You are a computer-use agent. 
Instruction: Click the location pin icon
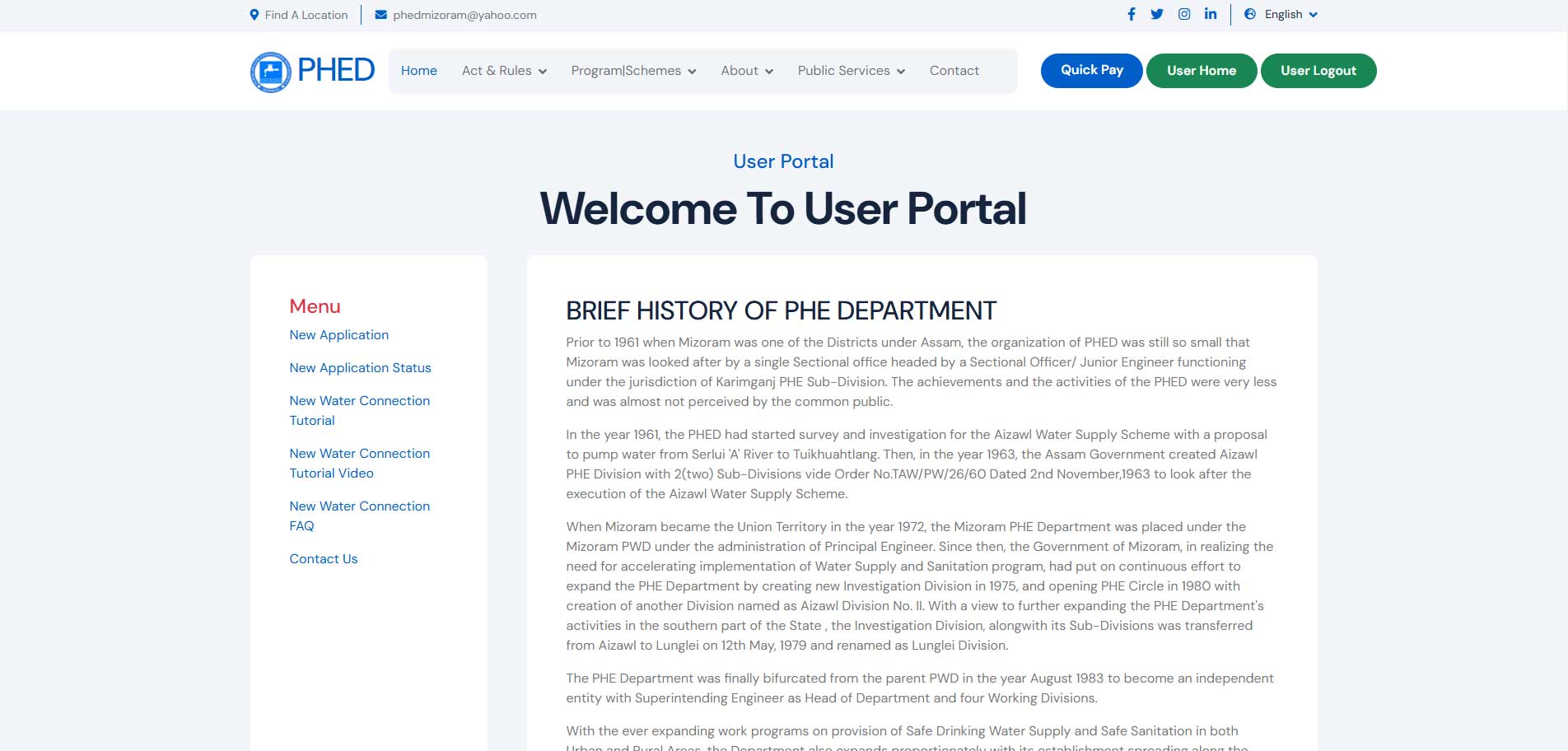click(x=254, y=15)
